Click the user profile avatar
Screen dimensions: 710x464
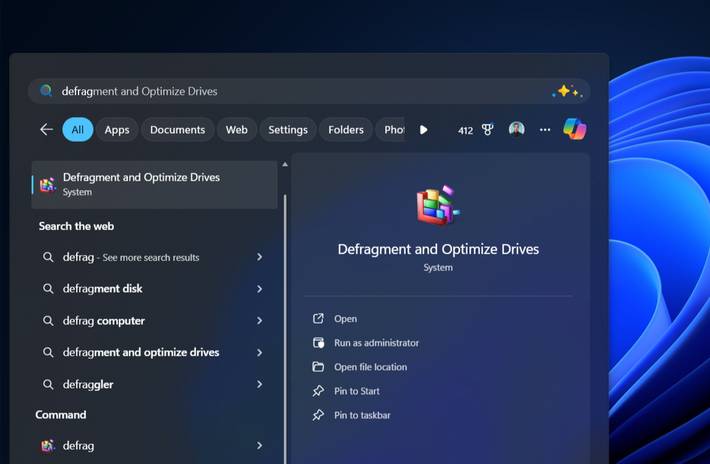pos(516,130)
